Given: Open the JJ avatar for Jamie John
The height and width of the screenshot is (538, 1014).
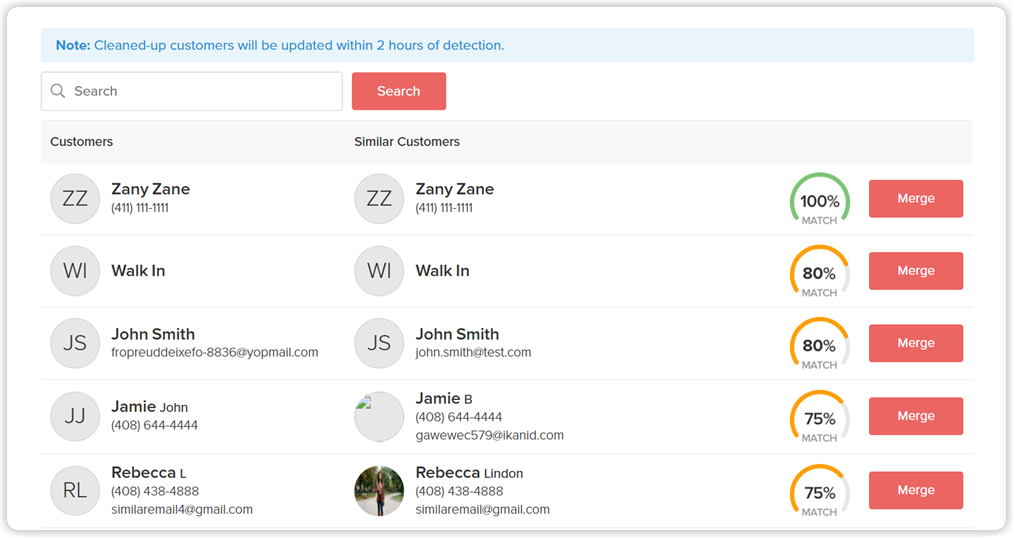Looking at the screenshot, I should click(75, 416).
